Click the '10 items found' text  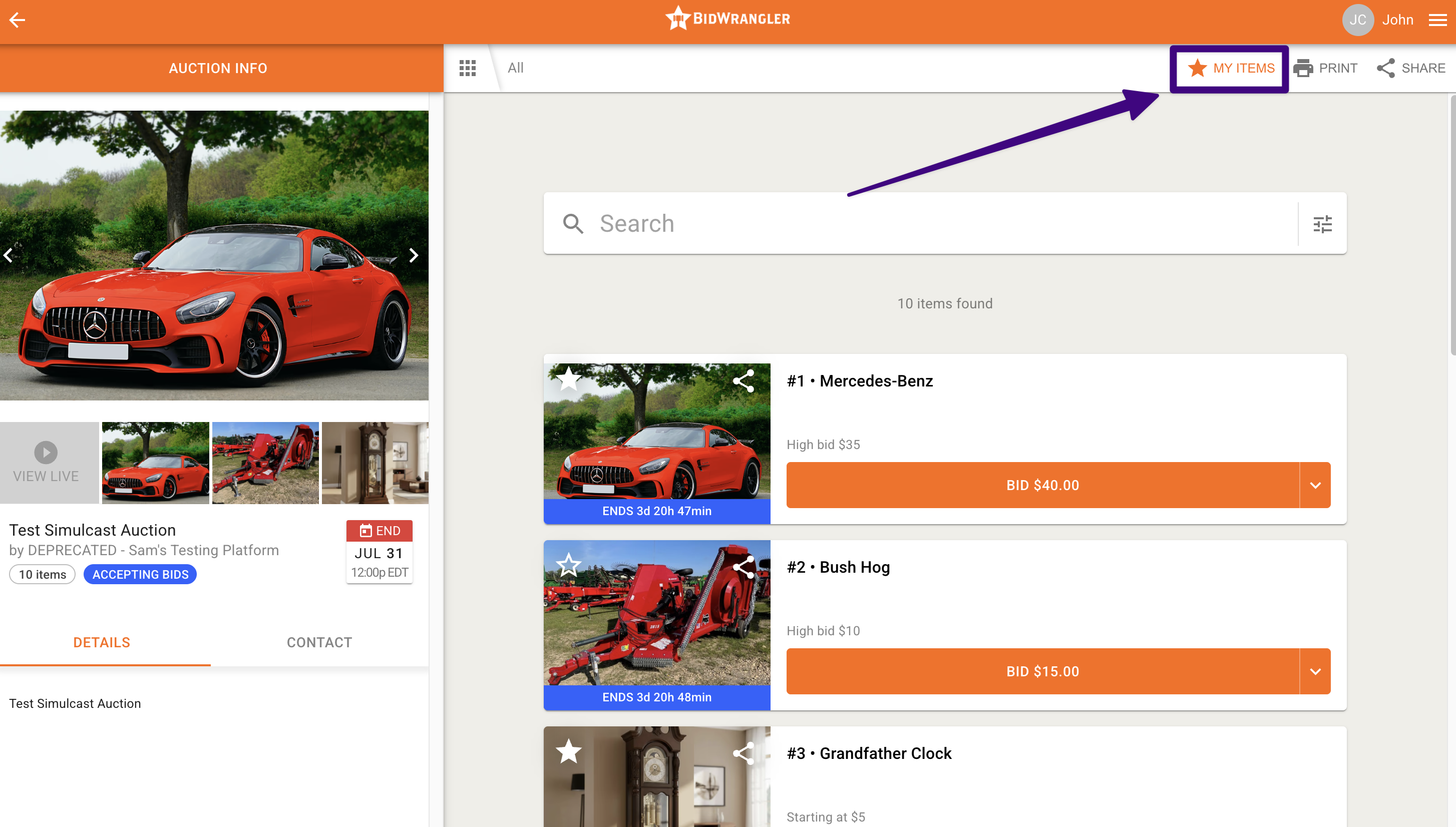[x=945, y=304]
